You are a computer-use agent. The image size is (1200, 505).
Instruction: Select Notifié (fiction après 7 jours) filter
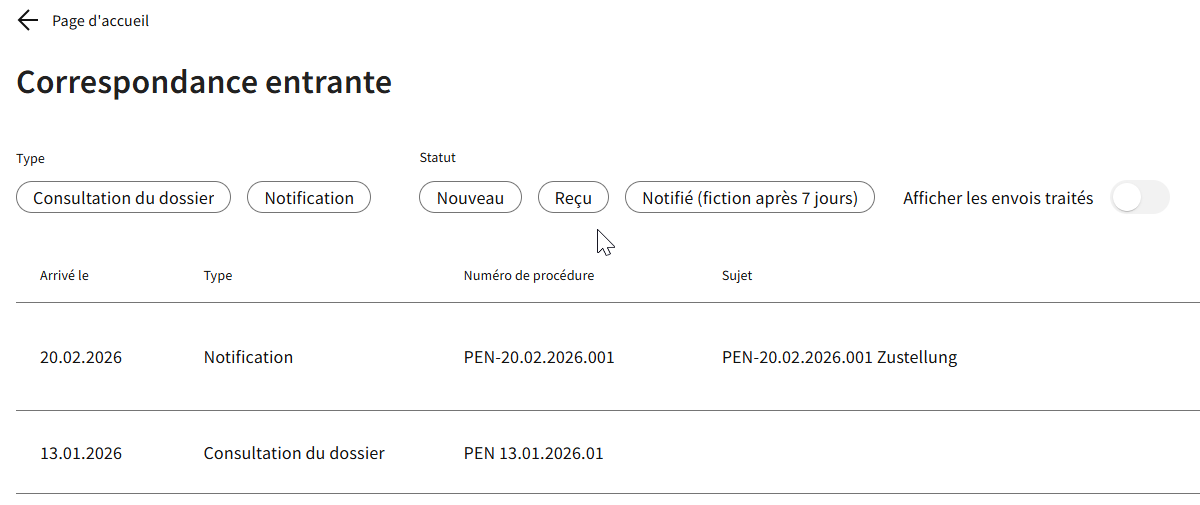tap(749, 198)
